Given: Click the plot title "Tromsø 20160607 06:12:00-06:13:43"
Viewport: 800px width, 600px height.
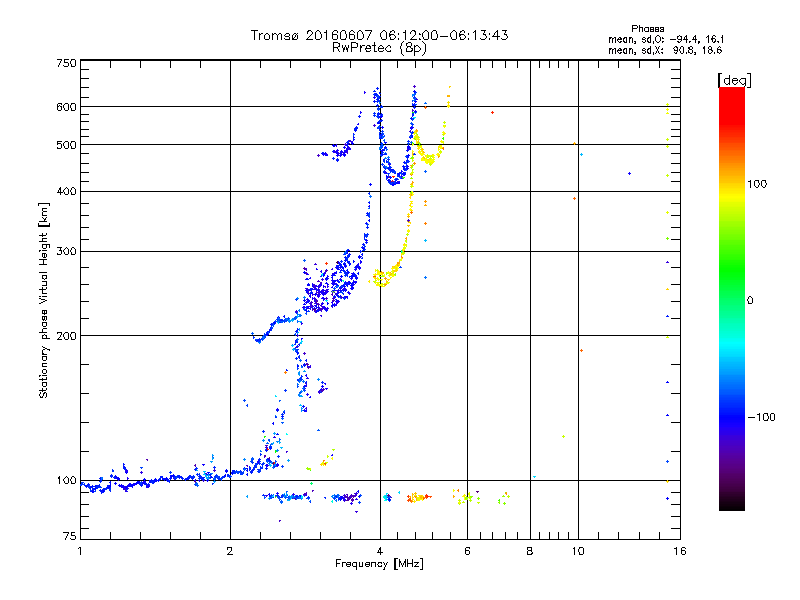Looking at the screenshot, I should pos(379,35).
